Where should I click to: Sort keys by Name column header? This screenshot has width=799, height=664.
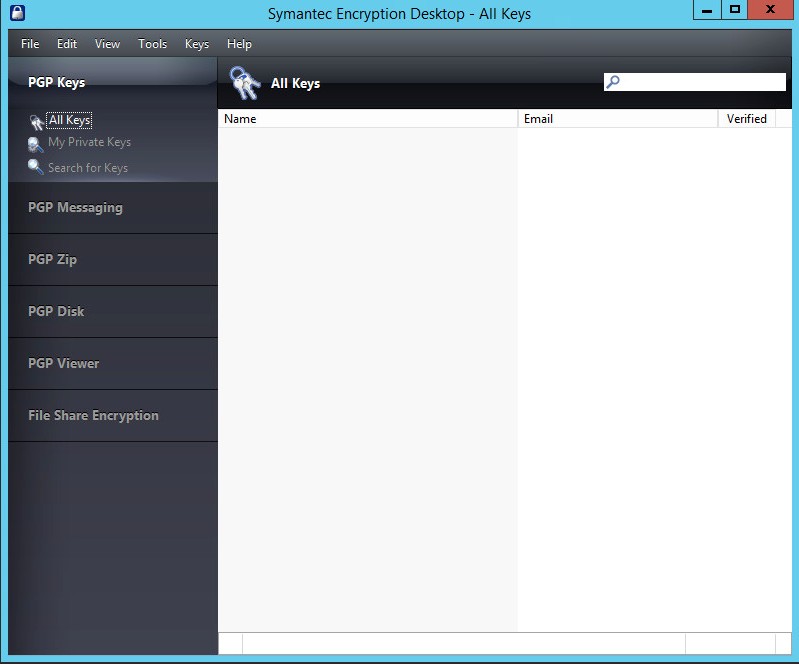(x=367, y=119)
